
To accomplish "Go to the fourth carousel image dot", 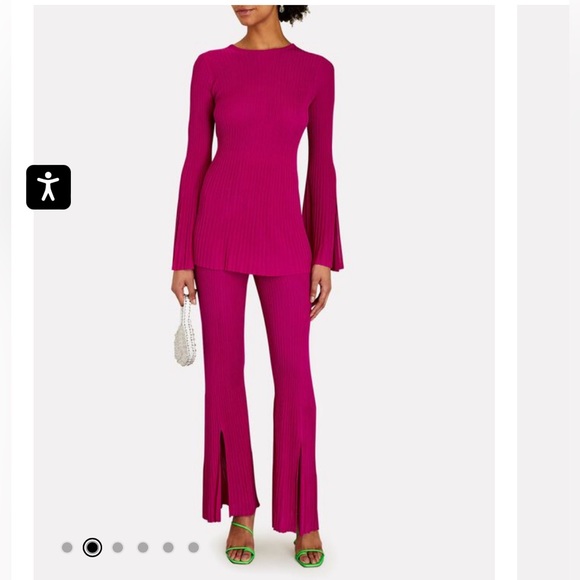I will click(x=143, y=547).
